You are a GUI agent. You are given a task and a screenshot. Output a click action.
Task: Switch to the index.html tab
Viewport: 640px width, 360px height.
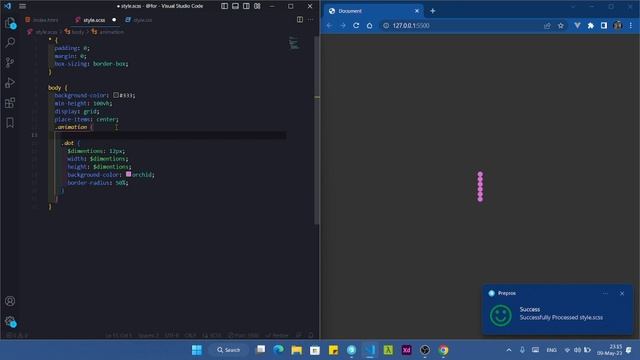click(x=42, y=20)
